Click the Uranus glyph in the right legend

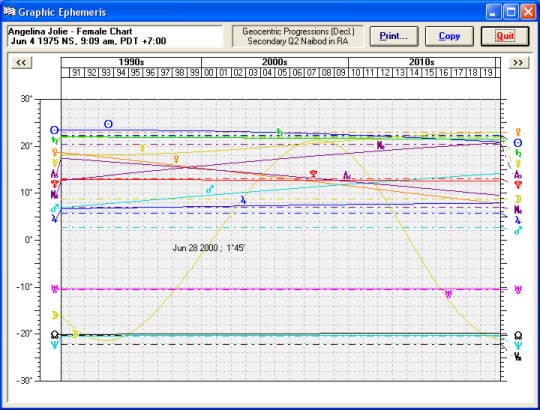pyautogui.click(x=518, y=289)
